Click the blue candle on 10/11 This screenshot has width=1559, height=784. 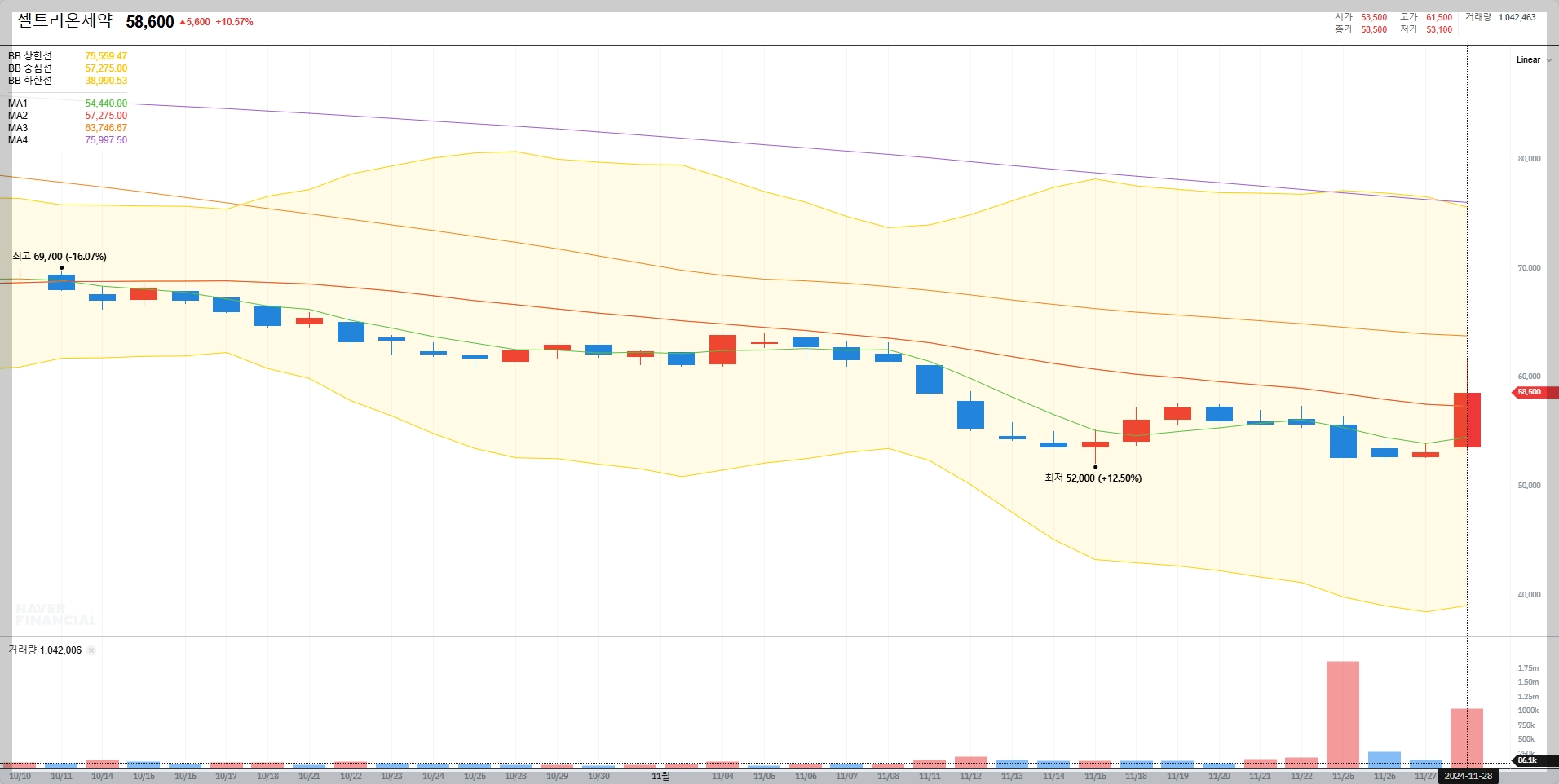[x=61, y=282]
